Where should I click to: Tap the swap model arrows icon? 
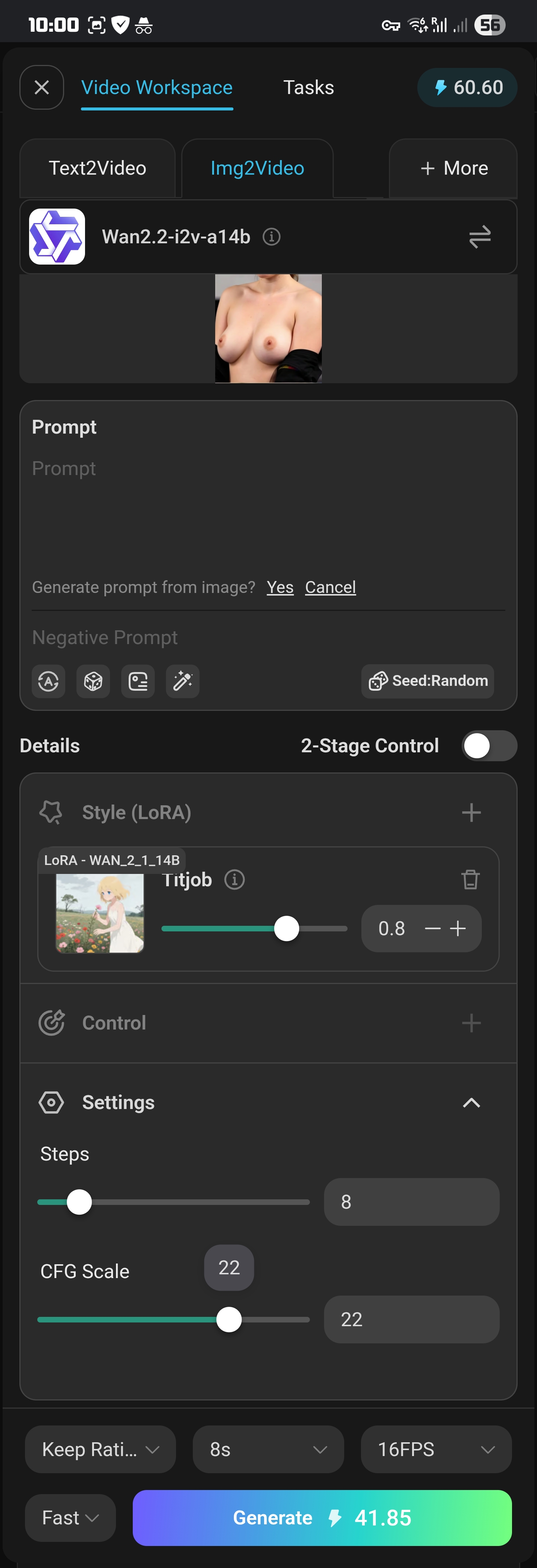pyautogui.click(x=479, y=236)
